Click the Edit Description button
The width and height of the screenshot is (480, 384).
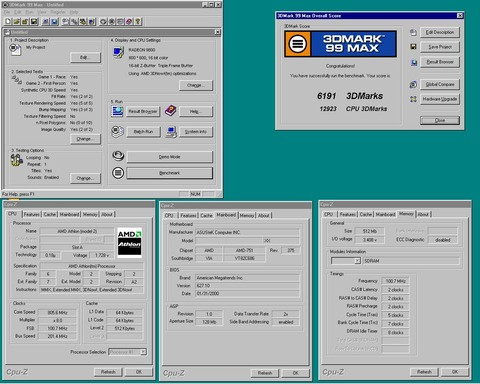pyautogui.click(x=440, y=32)
